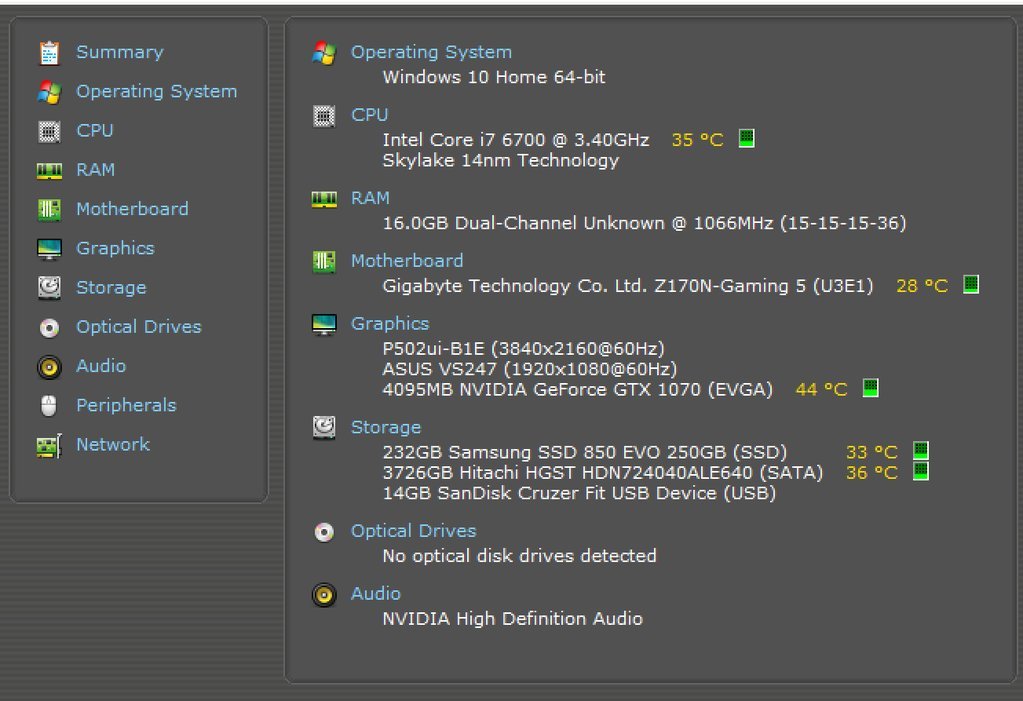Click the green CPU temperature indicator icon
The width and height of the screenshot is (1023, 701).
[746, 139]
